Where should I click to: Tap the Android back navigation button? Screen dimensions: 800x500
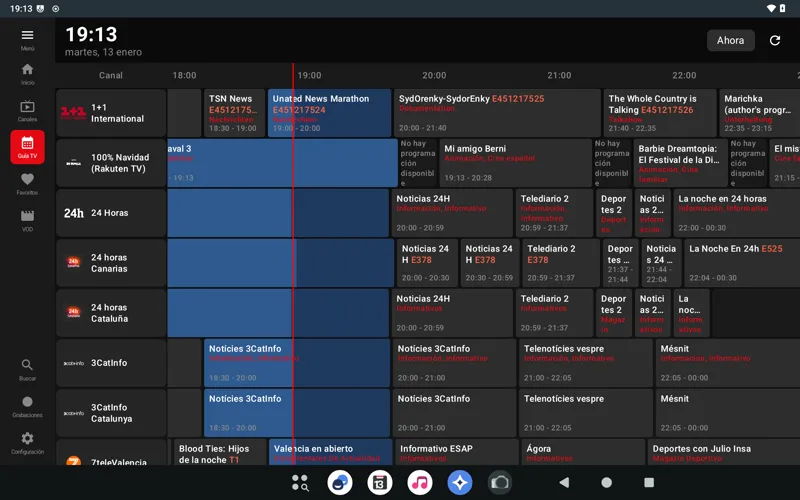pyautogui.click(x=564, y=482)
